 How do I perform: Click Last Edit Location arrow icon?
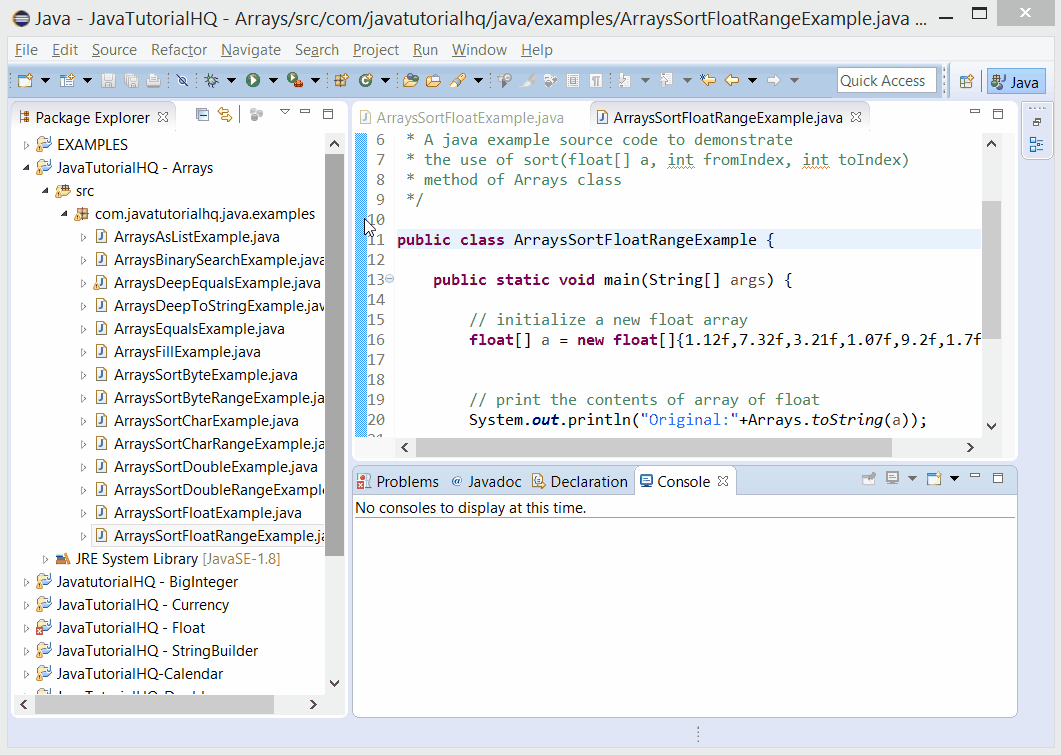pos(708,81)
